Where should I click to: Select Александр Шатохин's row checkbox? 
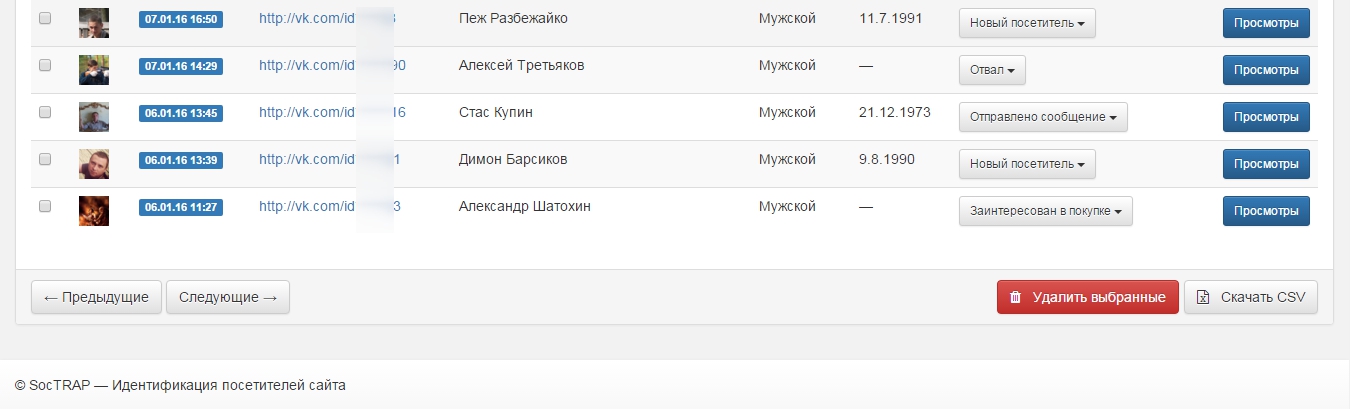coord(45,206)
